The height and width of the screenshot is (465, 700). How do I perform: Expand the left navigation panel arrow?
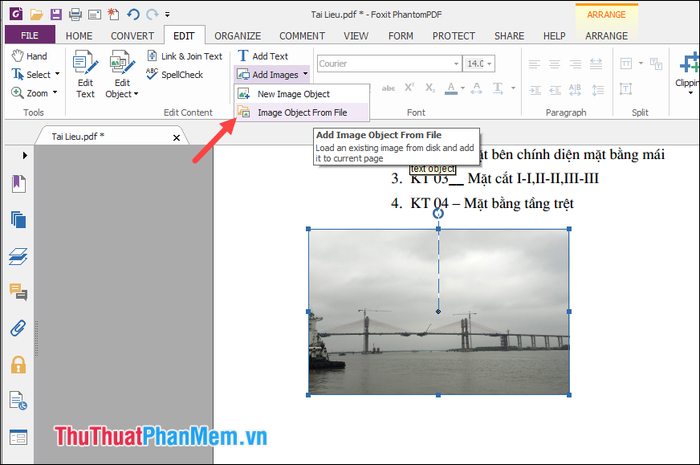(25, 155)
